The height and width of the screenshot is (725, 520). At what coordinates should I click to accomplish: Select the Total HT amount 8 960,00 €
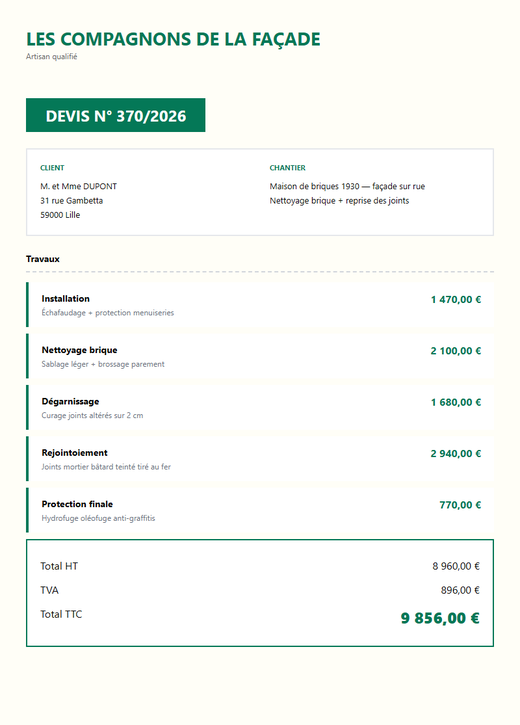point(456,566)
